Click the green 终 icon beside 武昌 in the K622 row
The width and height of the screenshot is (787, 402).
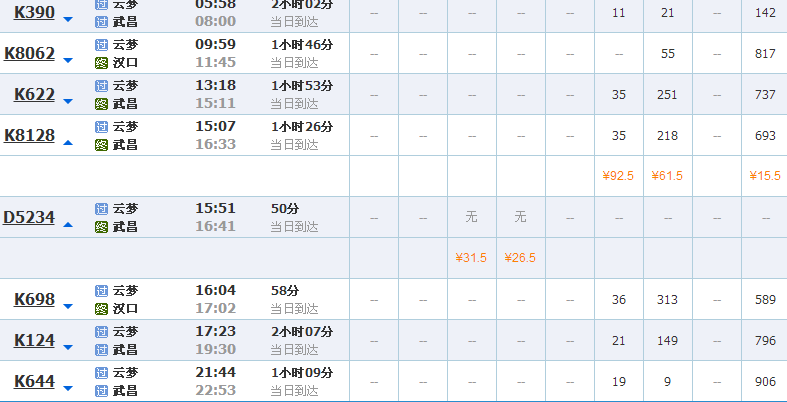pos(101,104)
